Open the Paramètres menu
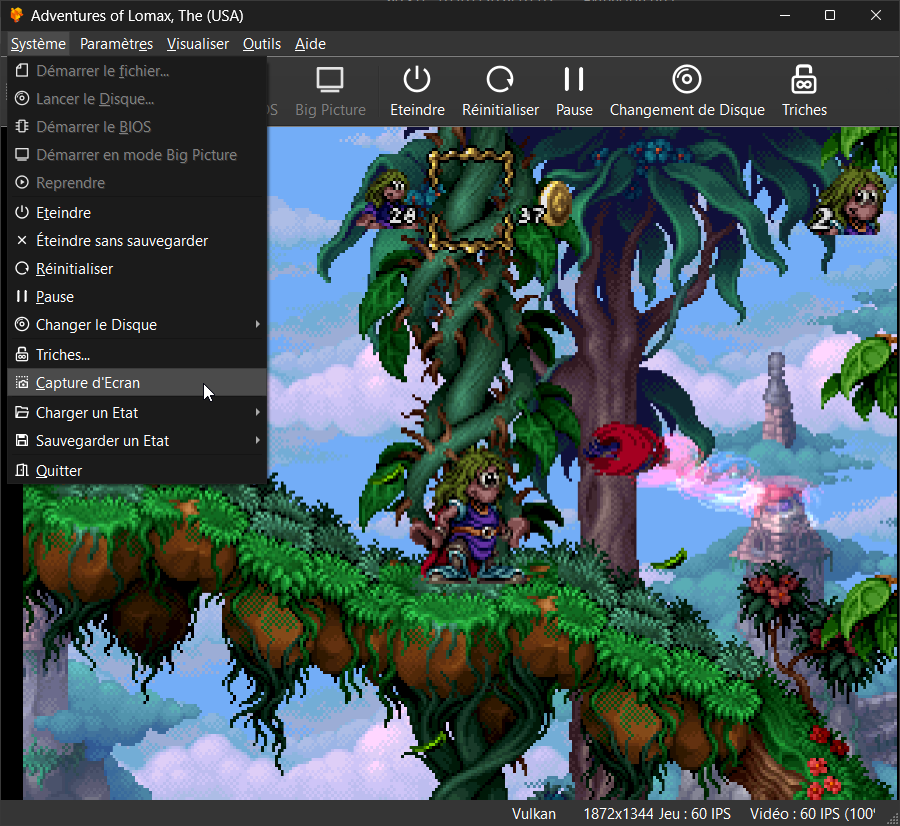The height and width of the screenshot is (826, 900). pos(117,44)
